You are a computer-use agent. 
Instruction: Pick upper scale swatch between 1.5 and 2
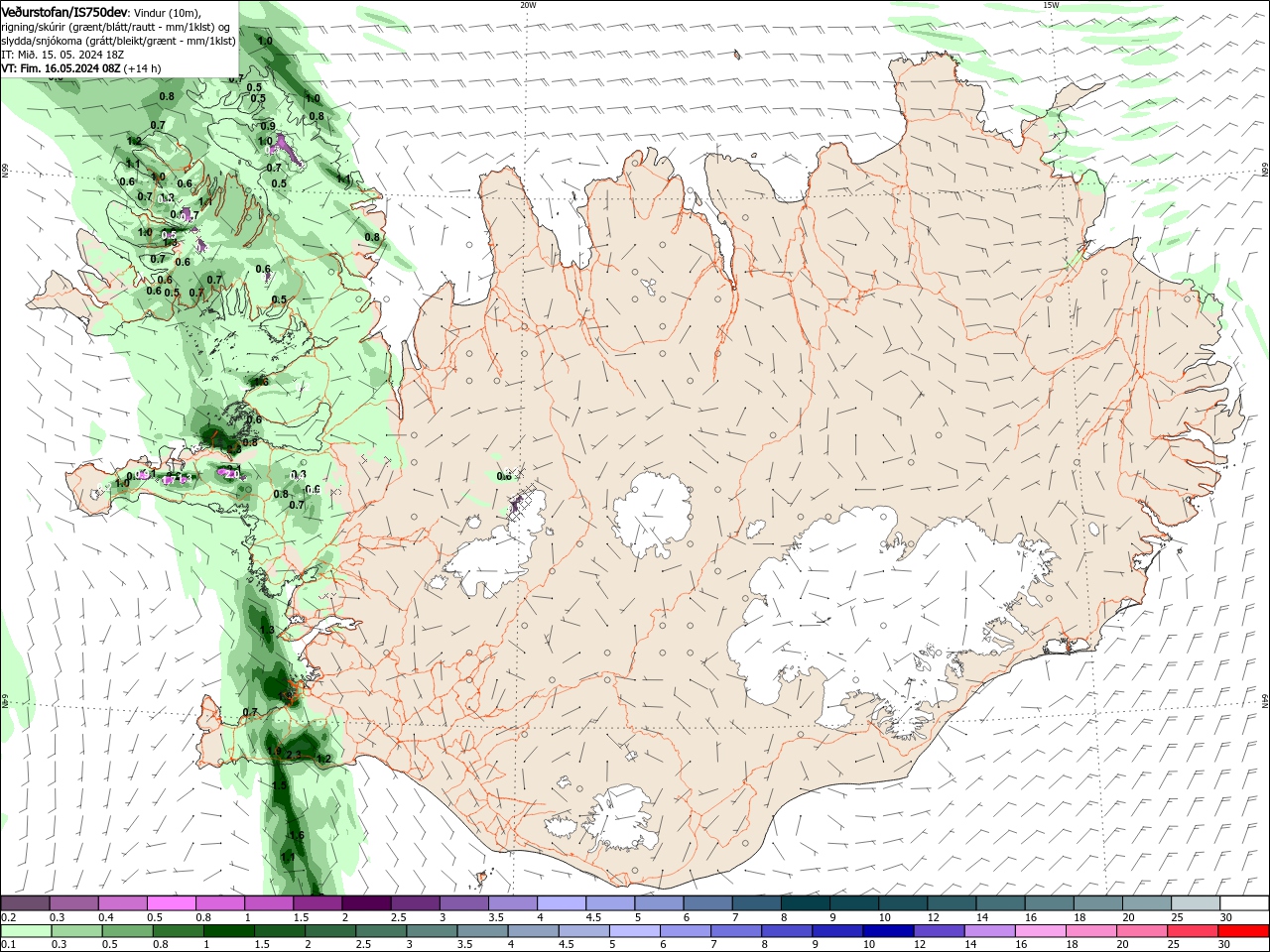[x=317, y=903]
